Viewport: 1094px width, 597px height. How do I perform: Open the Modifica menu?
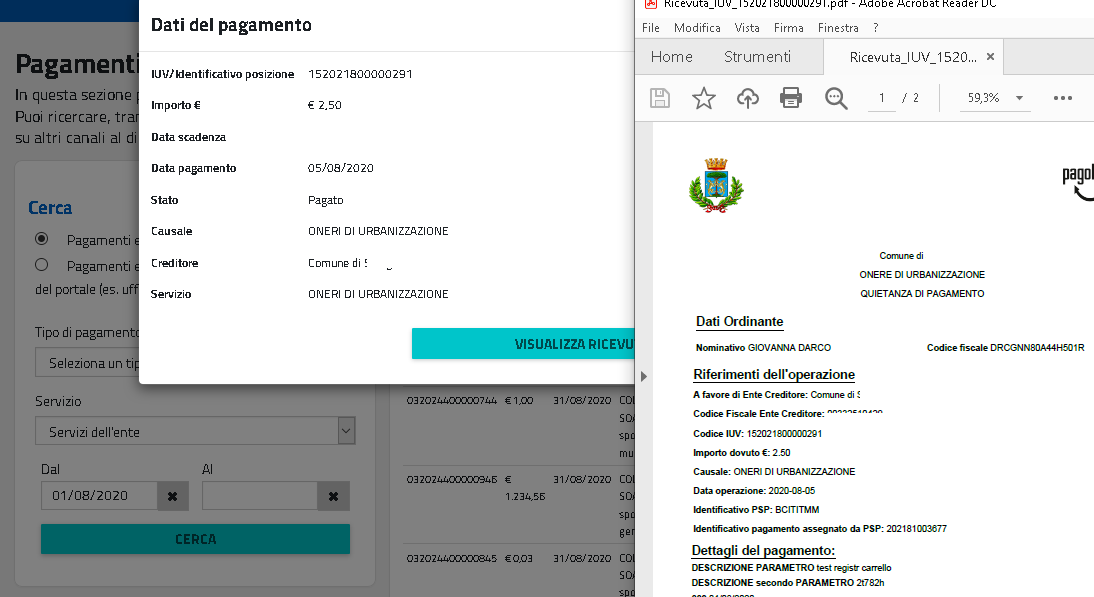pyautogui.click(x=697, y=28)
